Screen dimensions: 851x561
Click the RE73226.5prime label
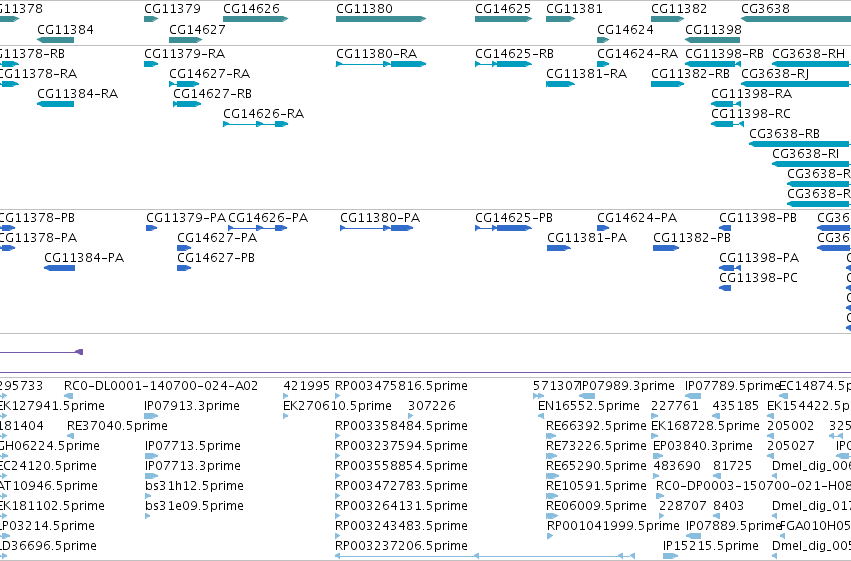pos(596,446)
